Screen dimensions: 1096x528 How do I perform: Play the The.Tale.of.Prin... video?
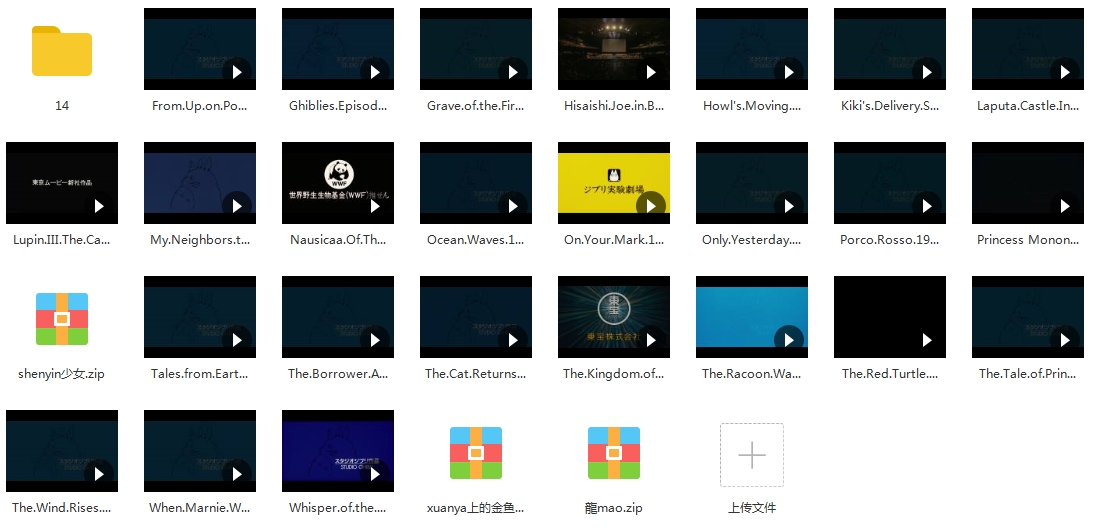[x=1028, y=317]
